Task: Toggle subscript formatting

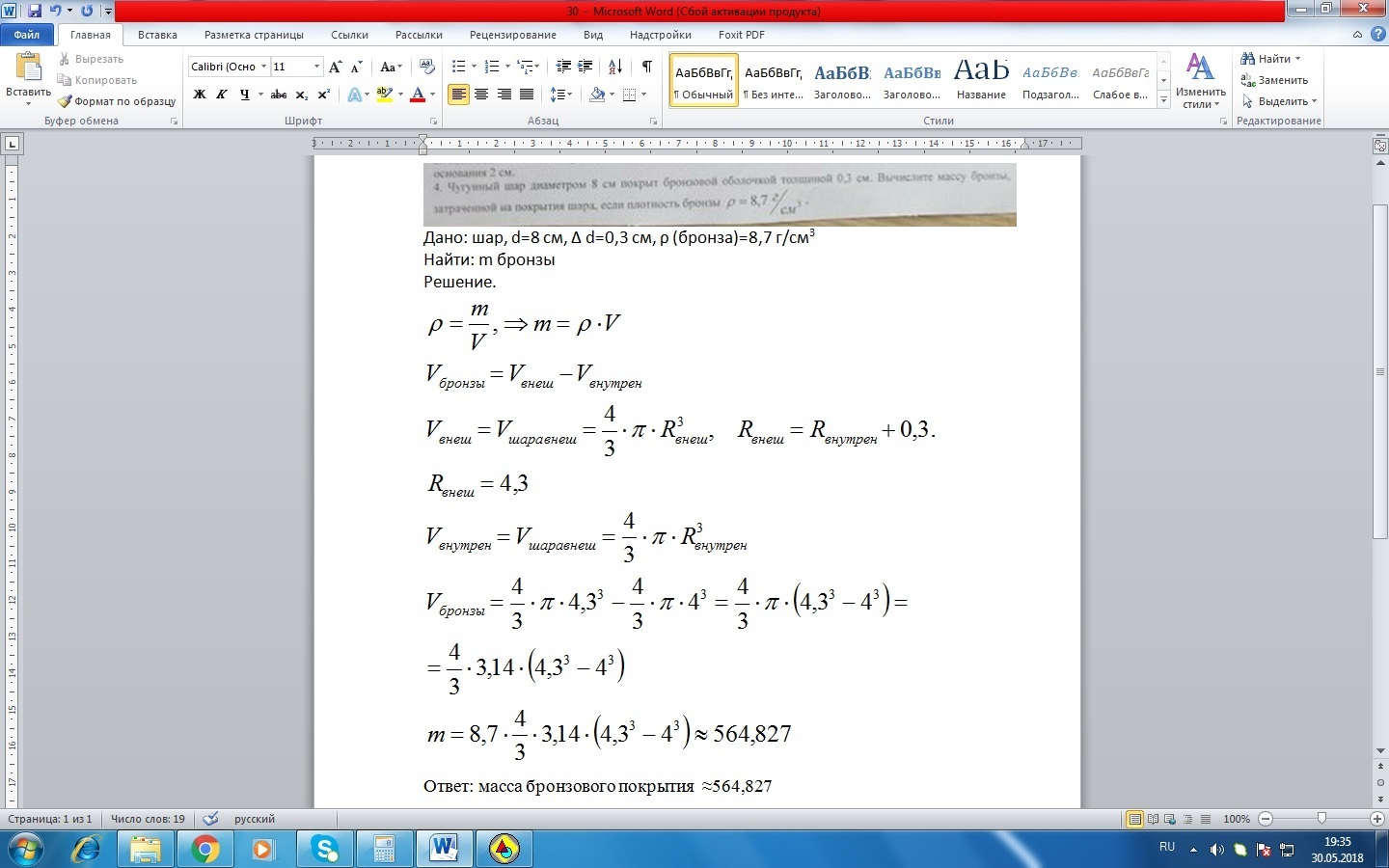Action: [x=301, y=95]
